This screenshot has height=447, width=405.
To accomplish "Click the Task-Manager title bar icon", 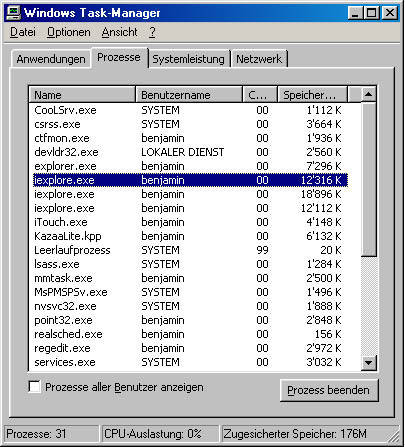I will 14,13.
